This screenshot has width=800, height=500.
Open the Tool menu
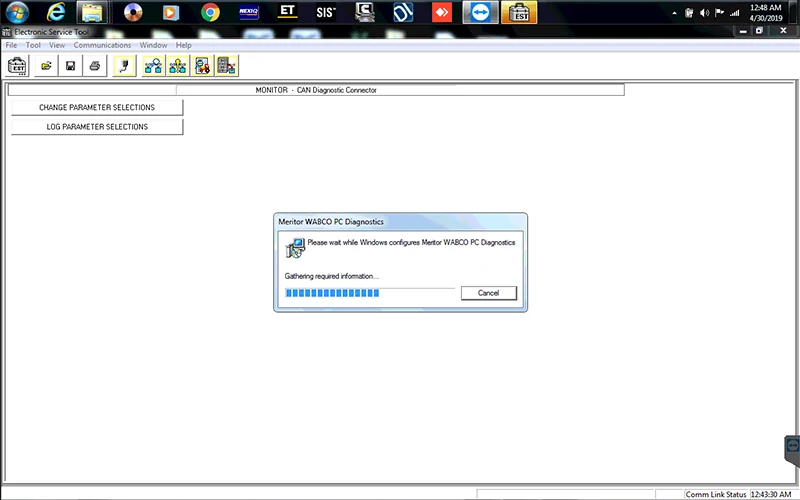pyautogui.click(x=33, y=45)
